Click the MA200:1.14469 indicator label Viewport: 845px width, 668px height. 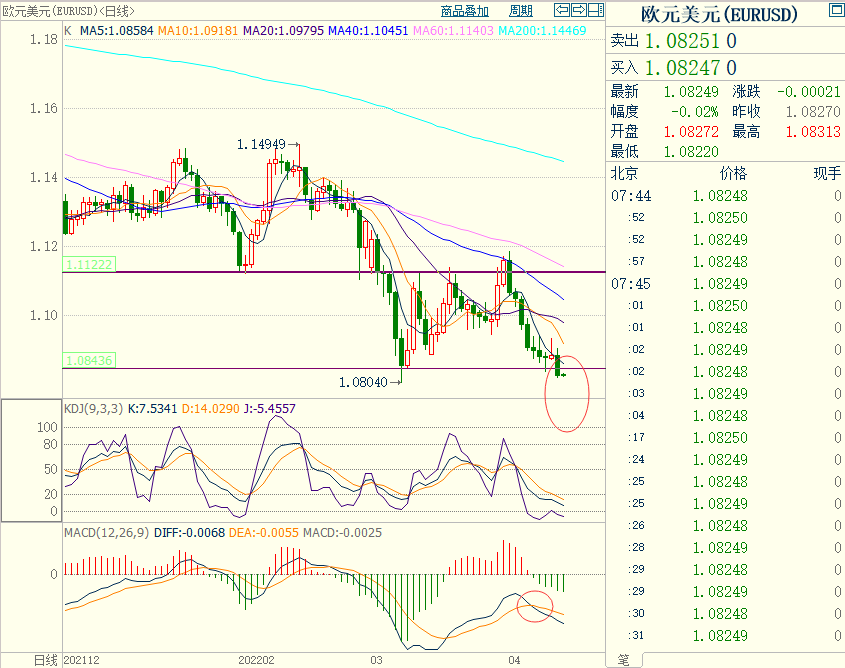click(x=542, y=31)
